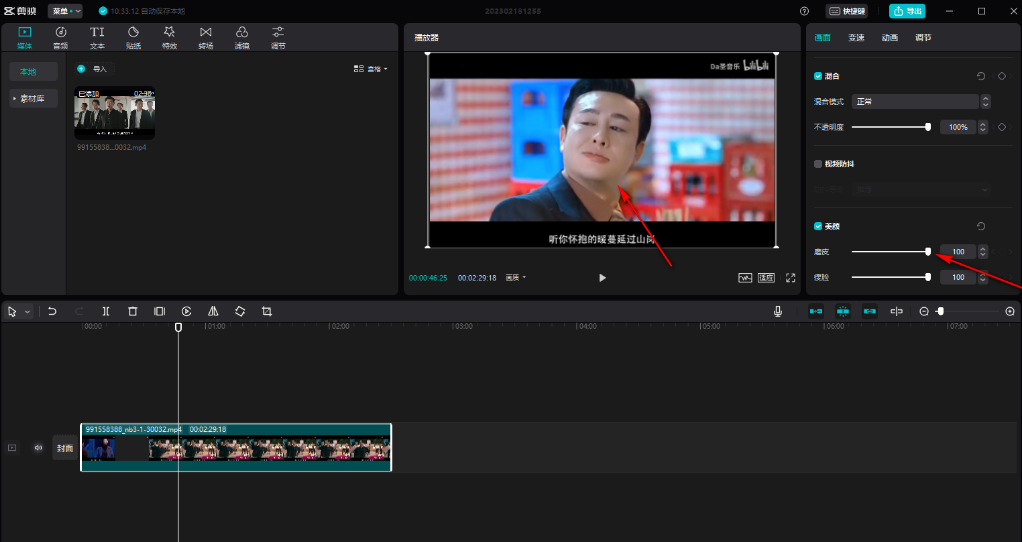Click the 封面 cover button
The width and height of the screenshot is (1022, 542).
pos(65,448)
